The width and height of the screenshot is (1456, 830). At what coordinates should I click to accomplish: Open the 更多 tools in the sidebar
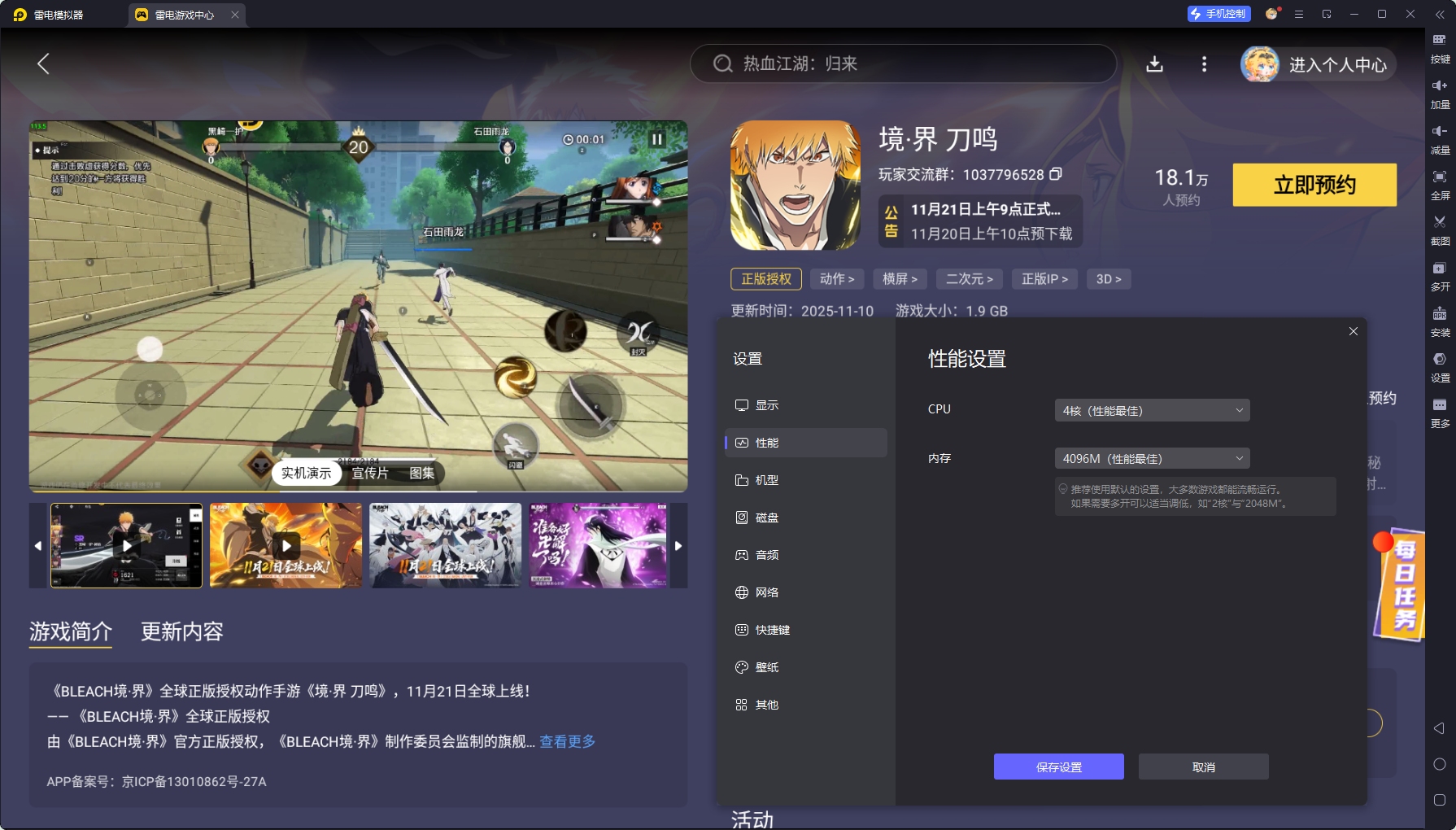pyautogui.click(x=1440, y=413)
